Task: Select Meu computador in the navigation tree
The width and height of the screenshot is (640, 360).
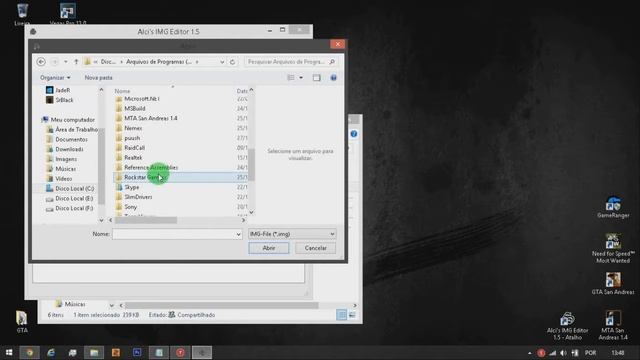Action: click(x=68, y=120)
